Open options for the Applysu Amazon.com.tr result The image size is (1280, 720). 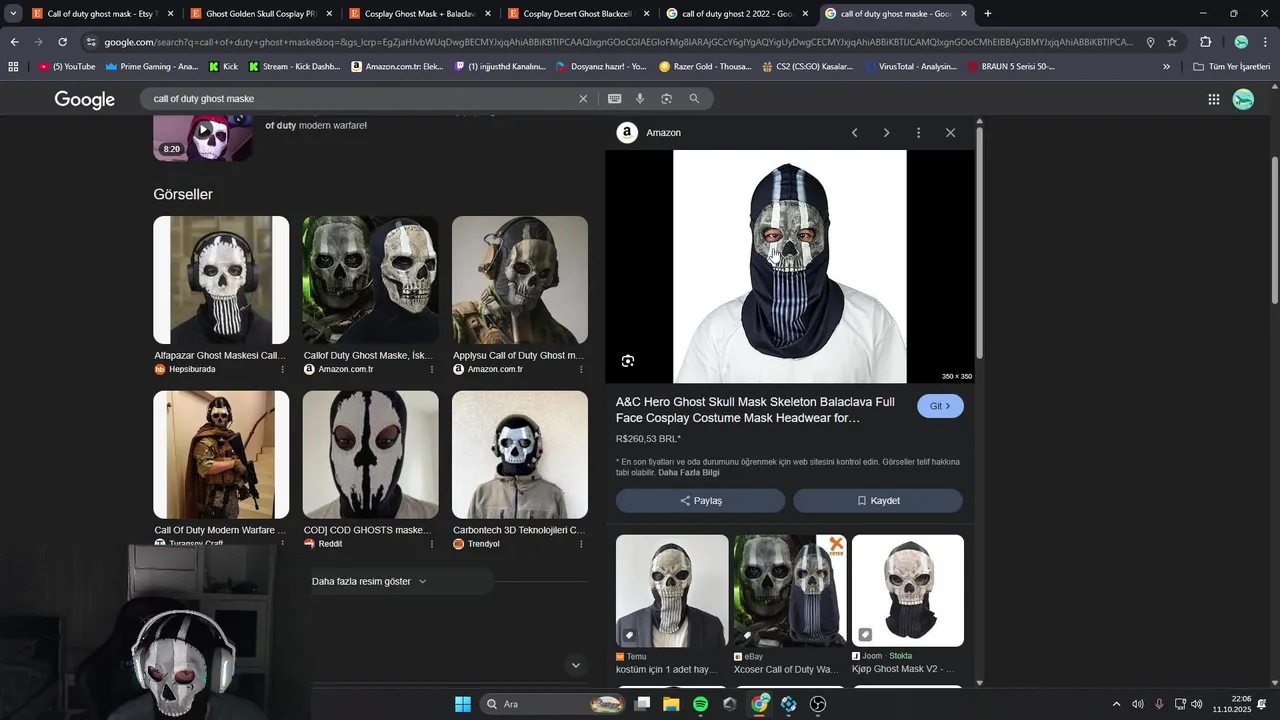pyautogui.click(x=581, y=369)
